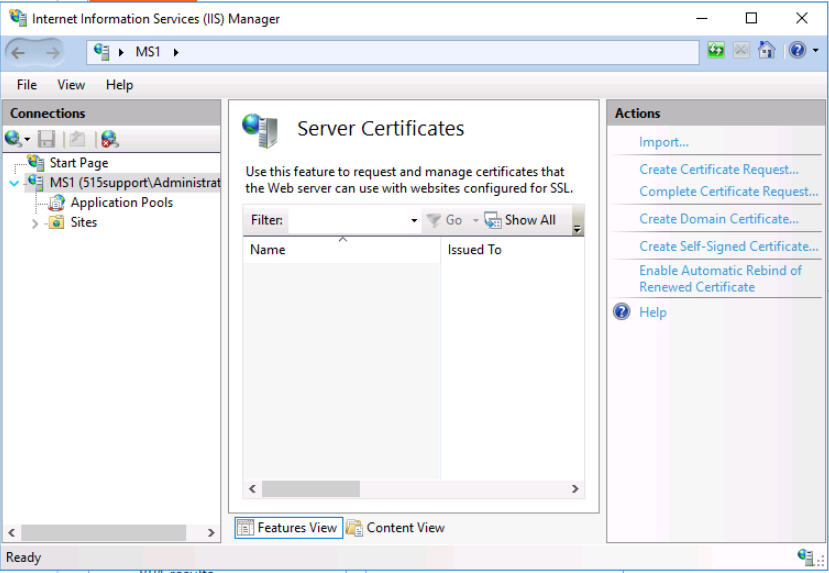The height and width of the screenshot is (573, 829).
Task: Enable Automatic Rebind of Renewed Certificate
Action: coord(720,279)
